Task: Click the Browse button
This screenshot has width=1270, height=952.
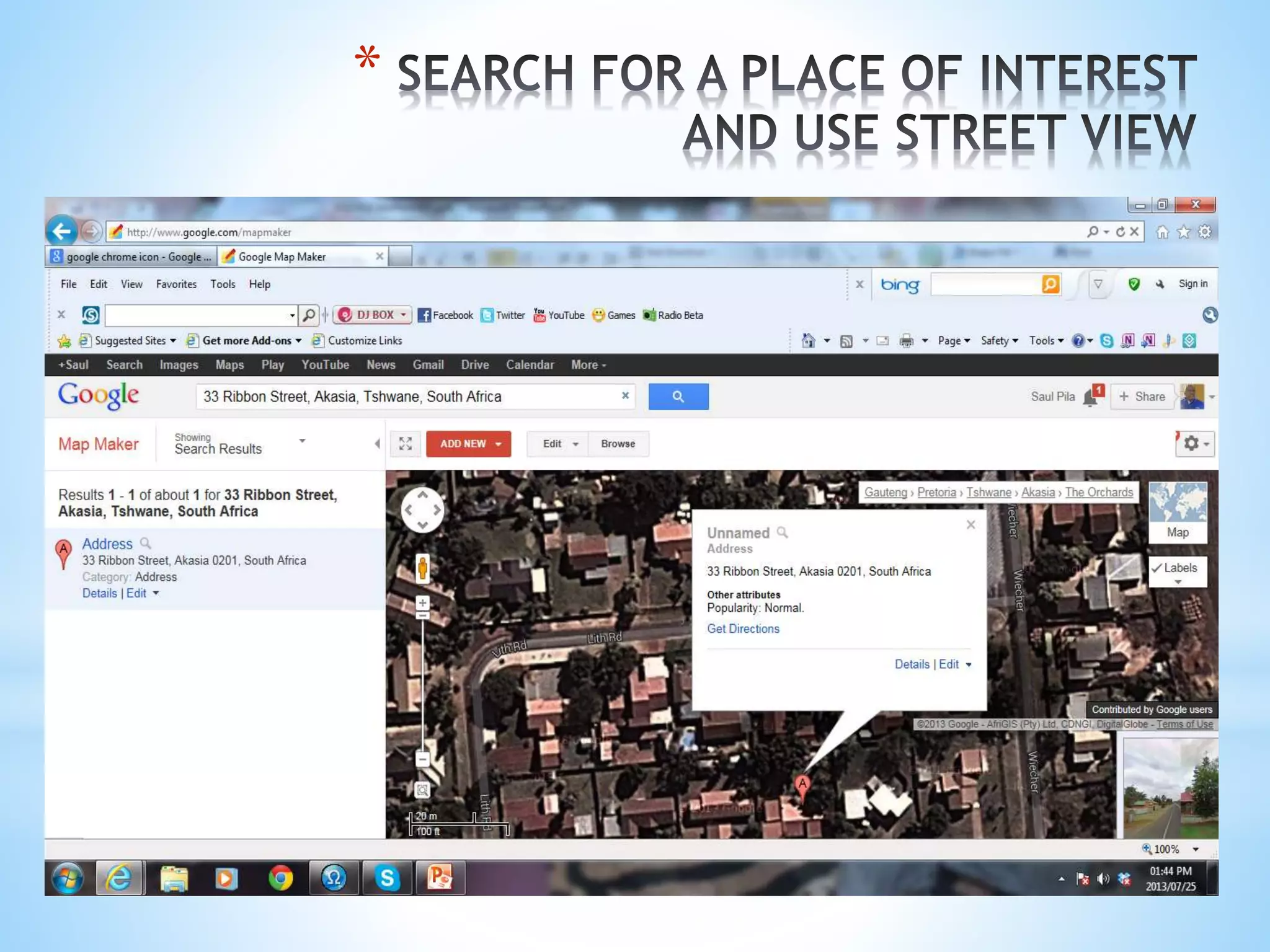Action: point(618,444)
